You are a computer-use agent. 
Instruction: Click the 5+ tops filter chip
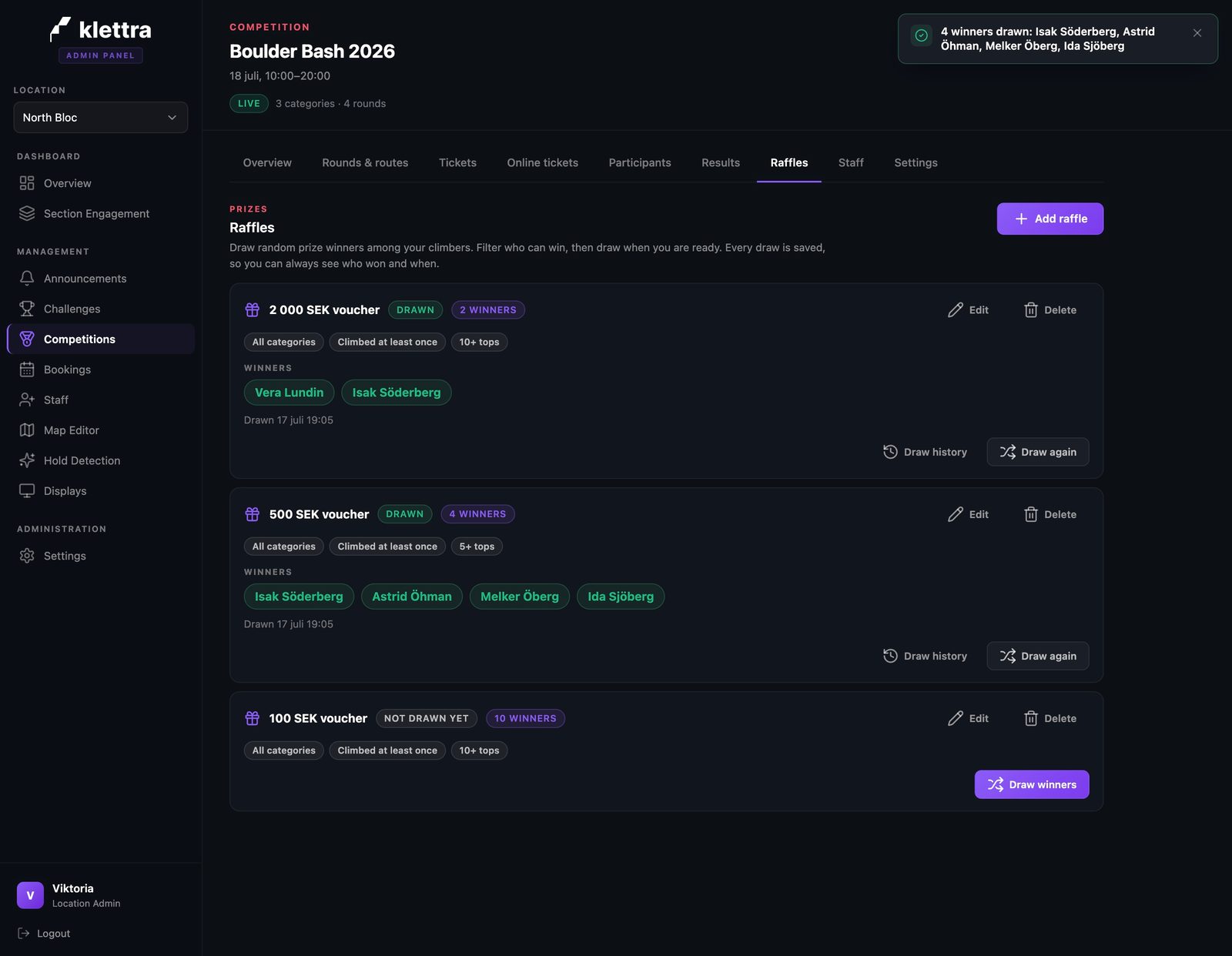[x=477, y=547]
